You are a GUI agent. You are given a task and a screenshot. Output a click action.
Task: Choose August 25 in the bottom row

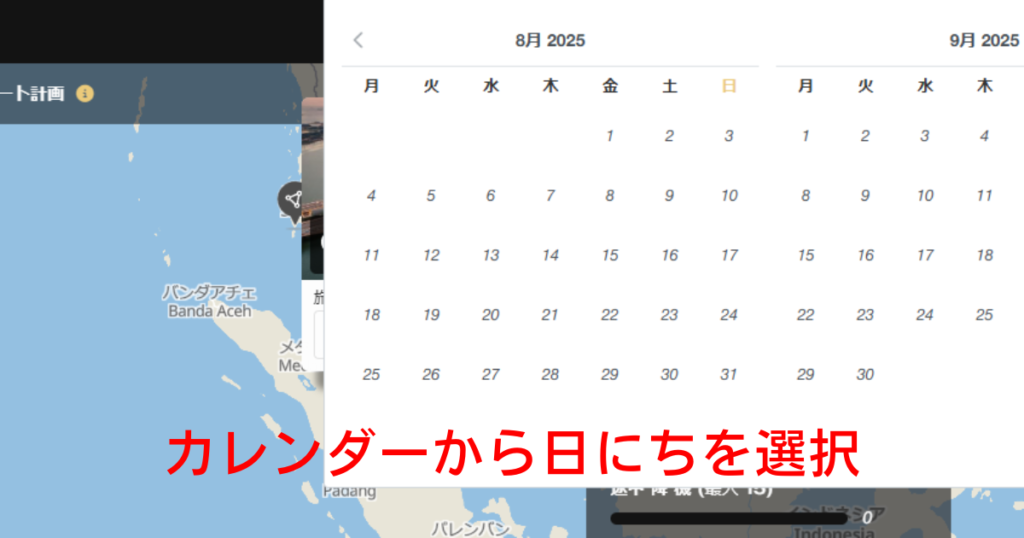click(x=371, y=374)
